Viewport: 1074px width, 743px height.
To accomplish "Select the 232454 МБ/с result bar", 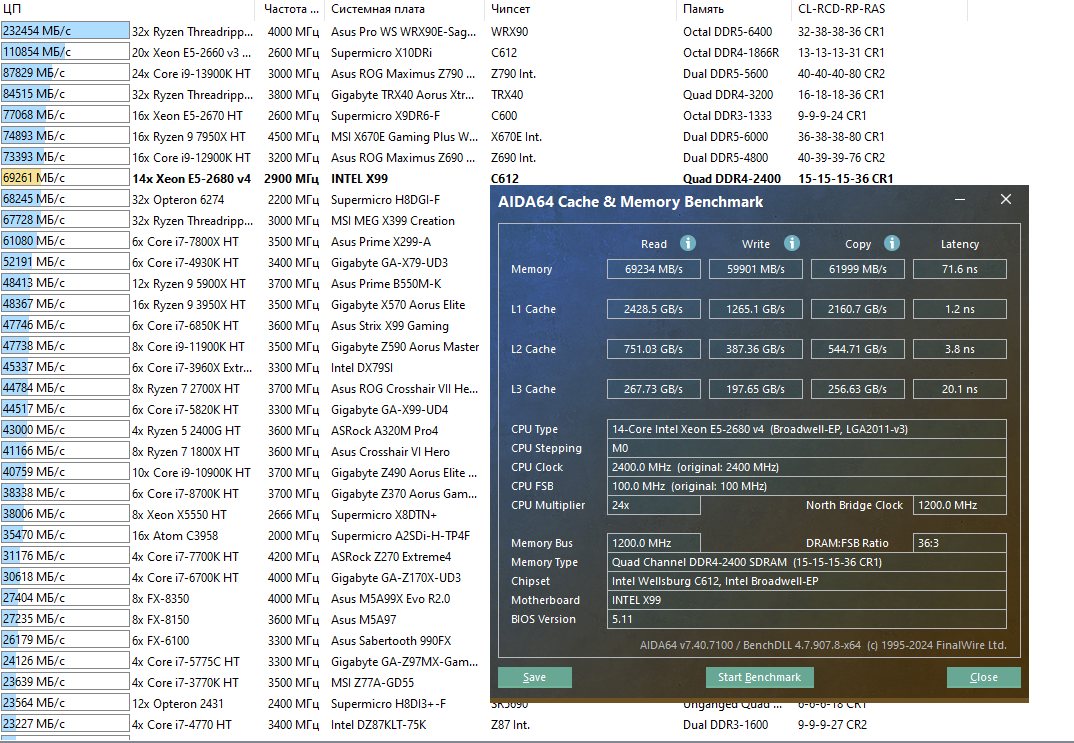I will [x=65, y=31].
